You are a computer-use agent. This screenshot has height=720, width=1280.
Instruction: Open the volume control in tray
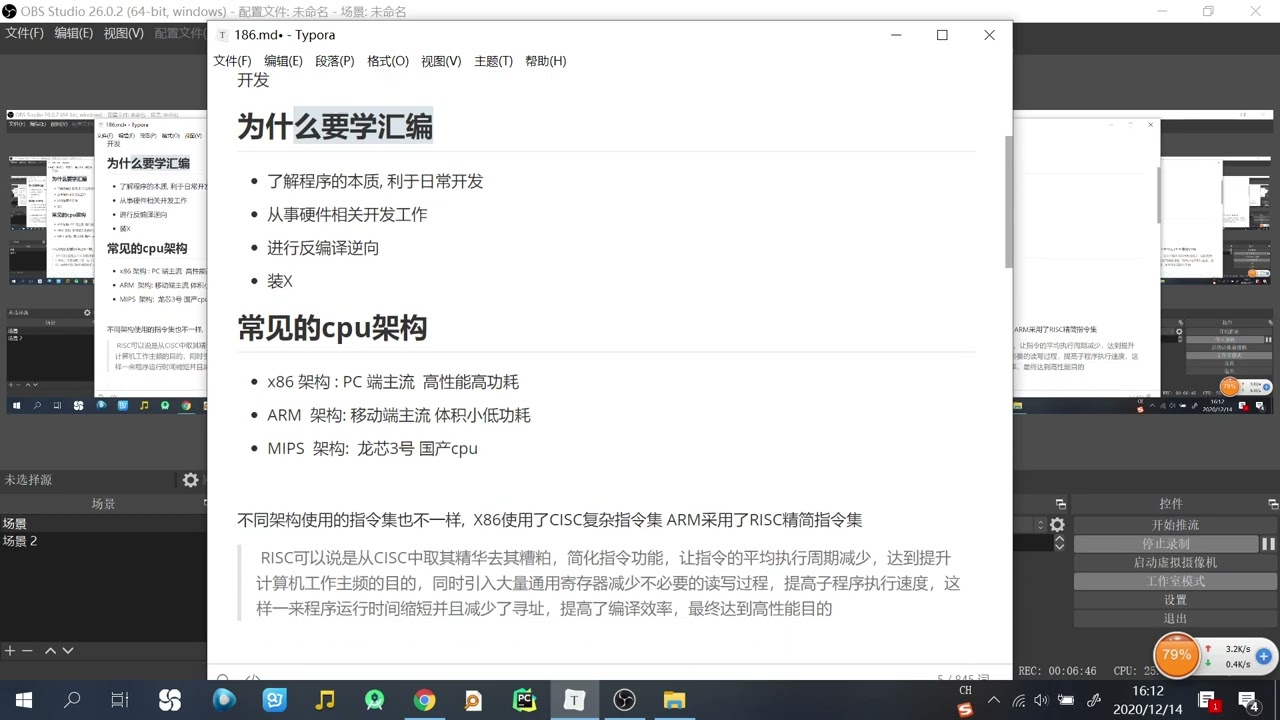1041,700
